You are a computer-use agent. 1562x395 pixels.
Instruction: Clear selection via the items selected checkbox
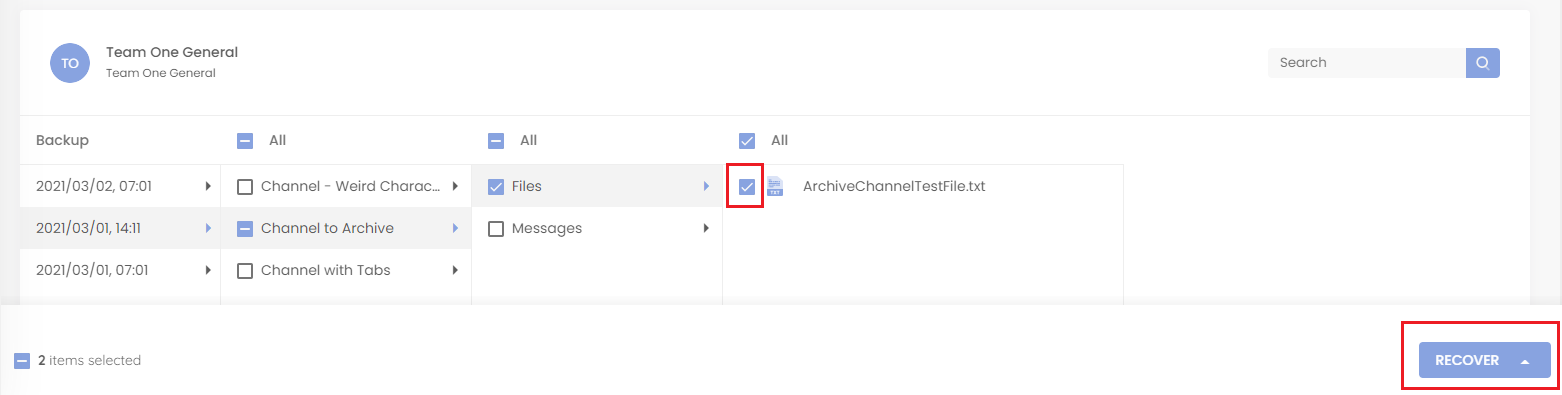[x=22, y=361]
